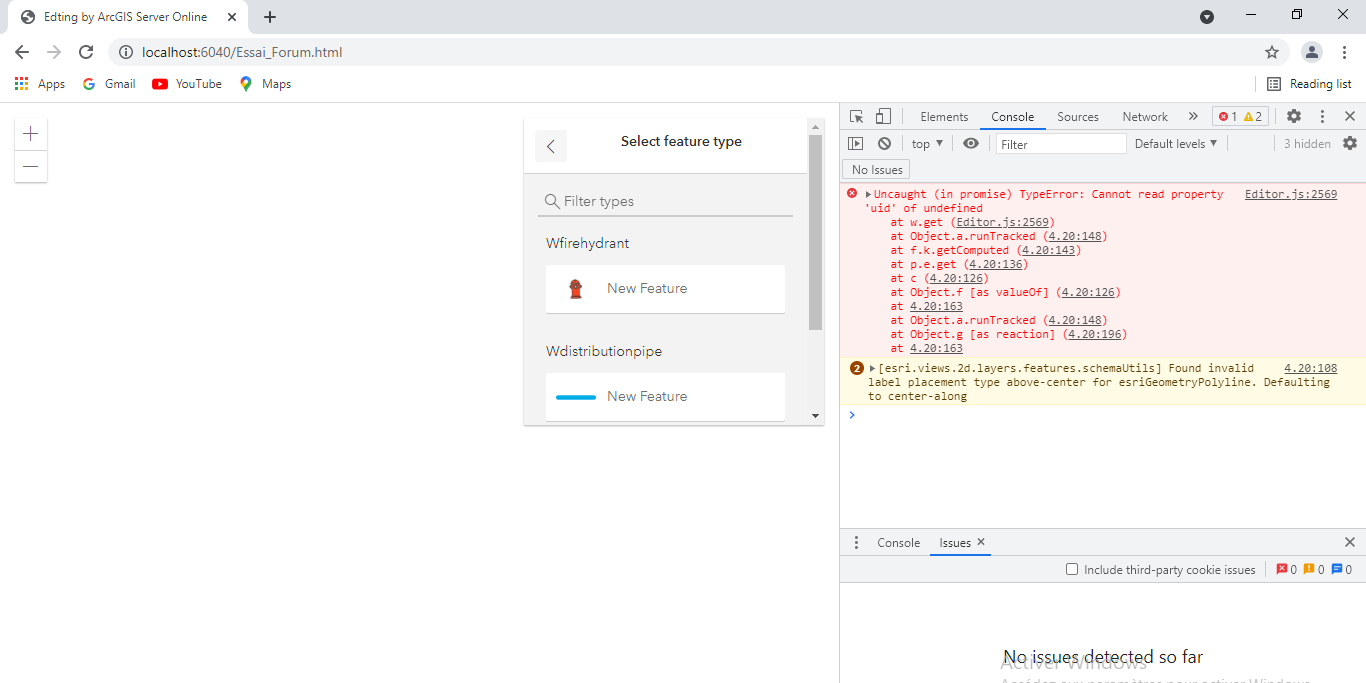Open the Maps bookmark
Screen dimensions: 1366x683
(265, 84)
